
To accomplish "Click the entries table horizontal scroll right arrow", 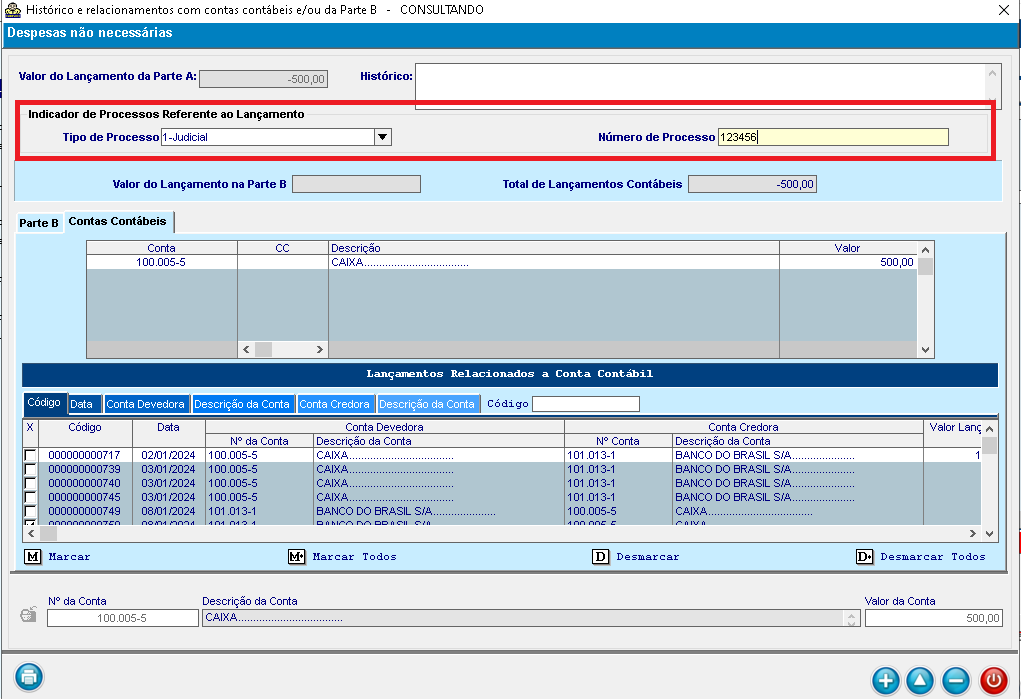I will coord(973,533).
